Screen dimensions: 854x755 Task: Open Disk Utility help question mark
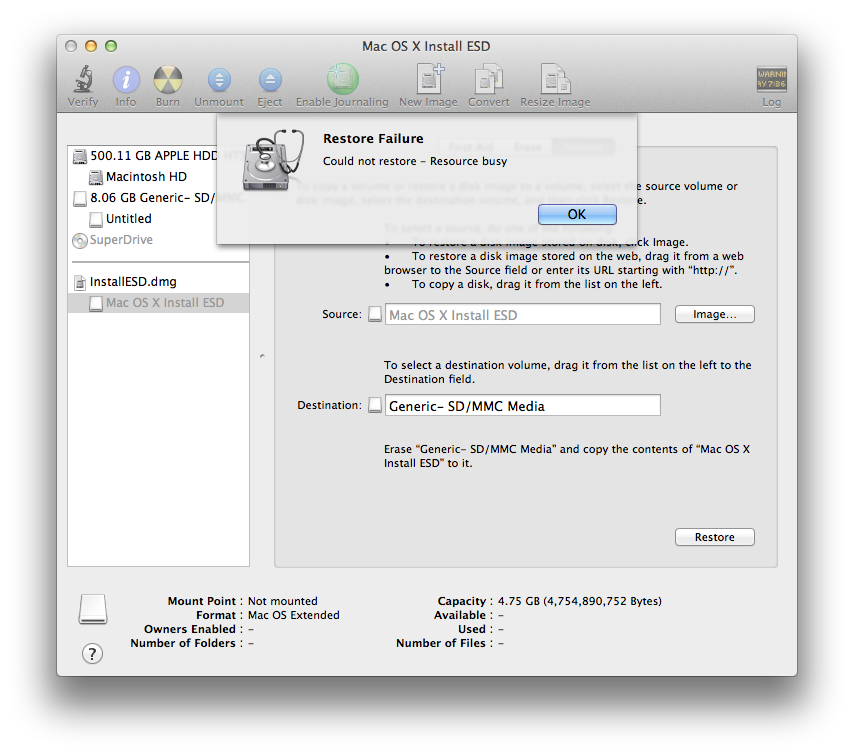click(x=92, y=653)
